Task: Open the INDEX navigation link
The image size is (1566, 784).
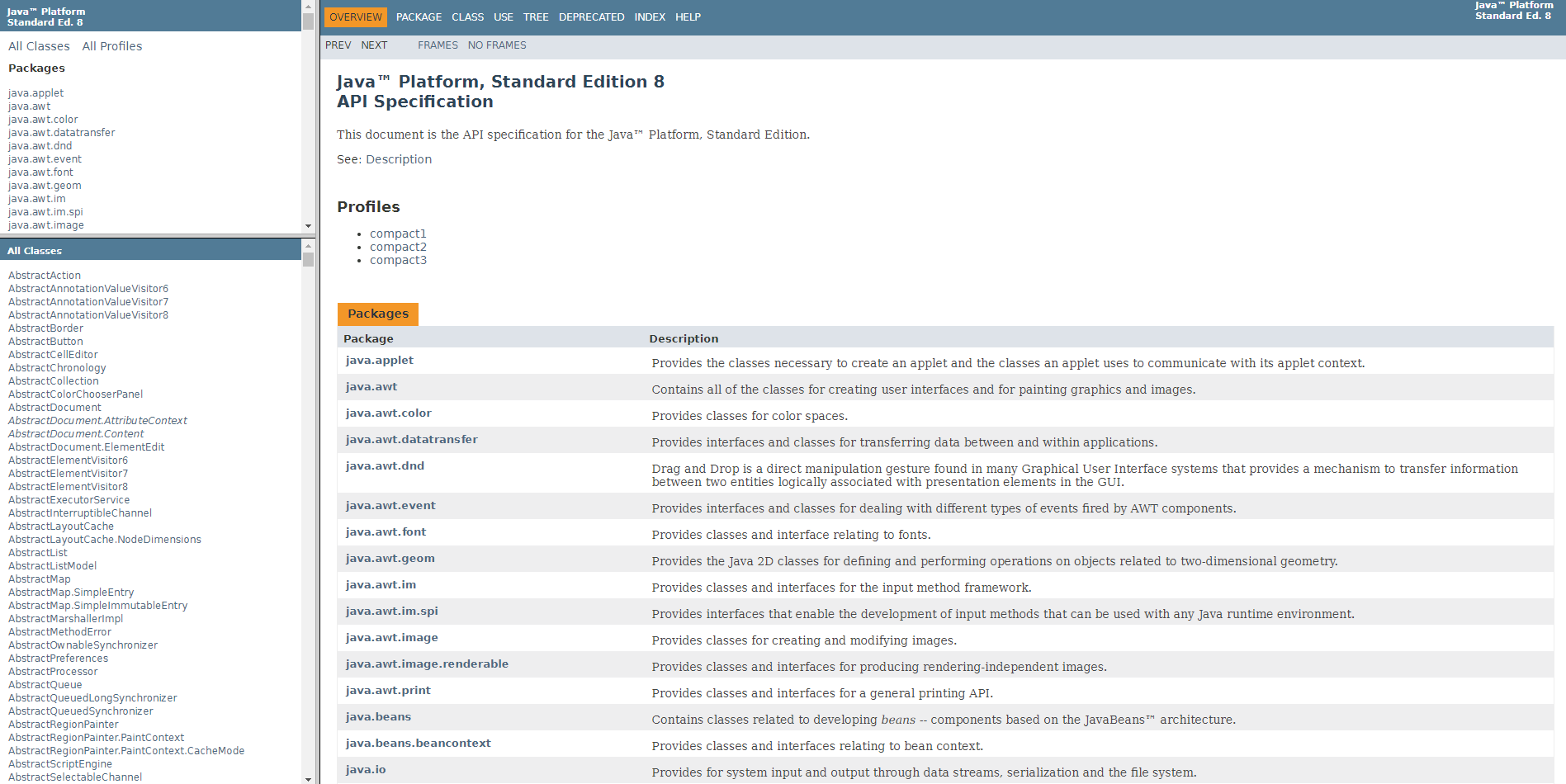Action: coord(650,17)
